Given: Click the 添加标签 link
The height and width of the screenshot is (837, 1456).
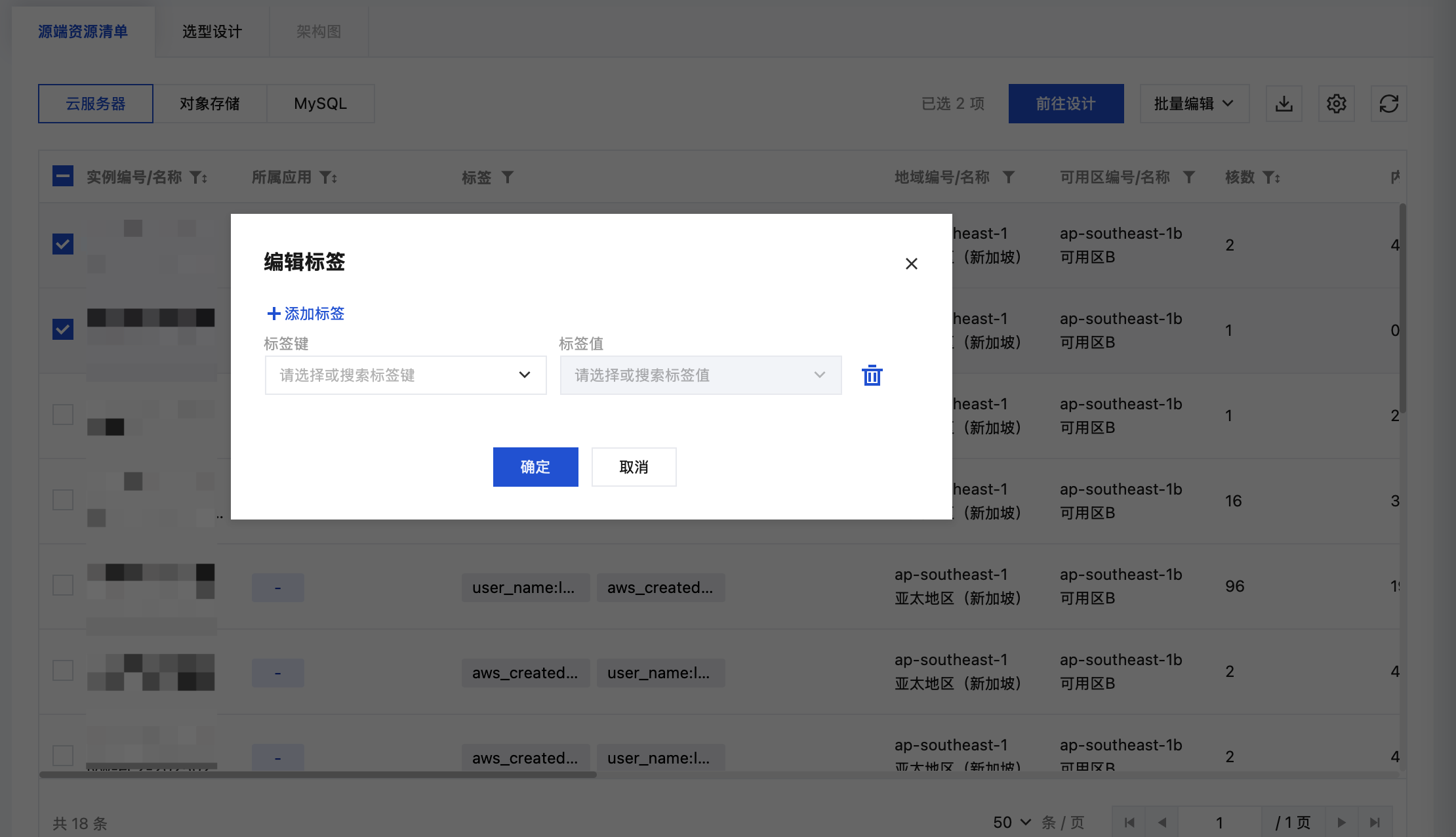Looking at the screenshot, I should click(x=306, y=314).
